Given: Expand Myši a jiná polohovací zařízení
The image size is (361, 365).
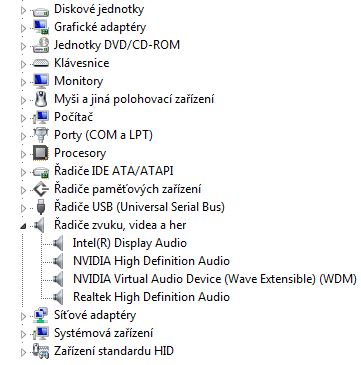Looking at the screenshot, I should pyautogui.click(x=23, y=100).
